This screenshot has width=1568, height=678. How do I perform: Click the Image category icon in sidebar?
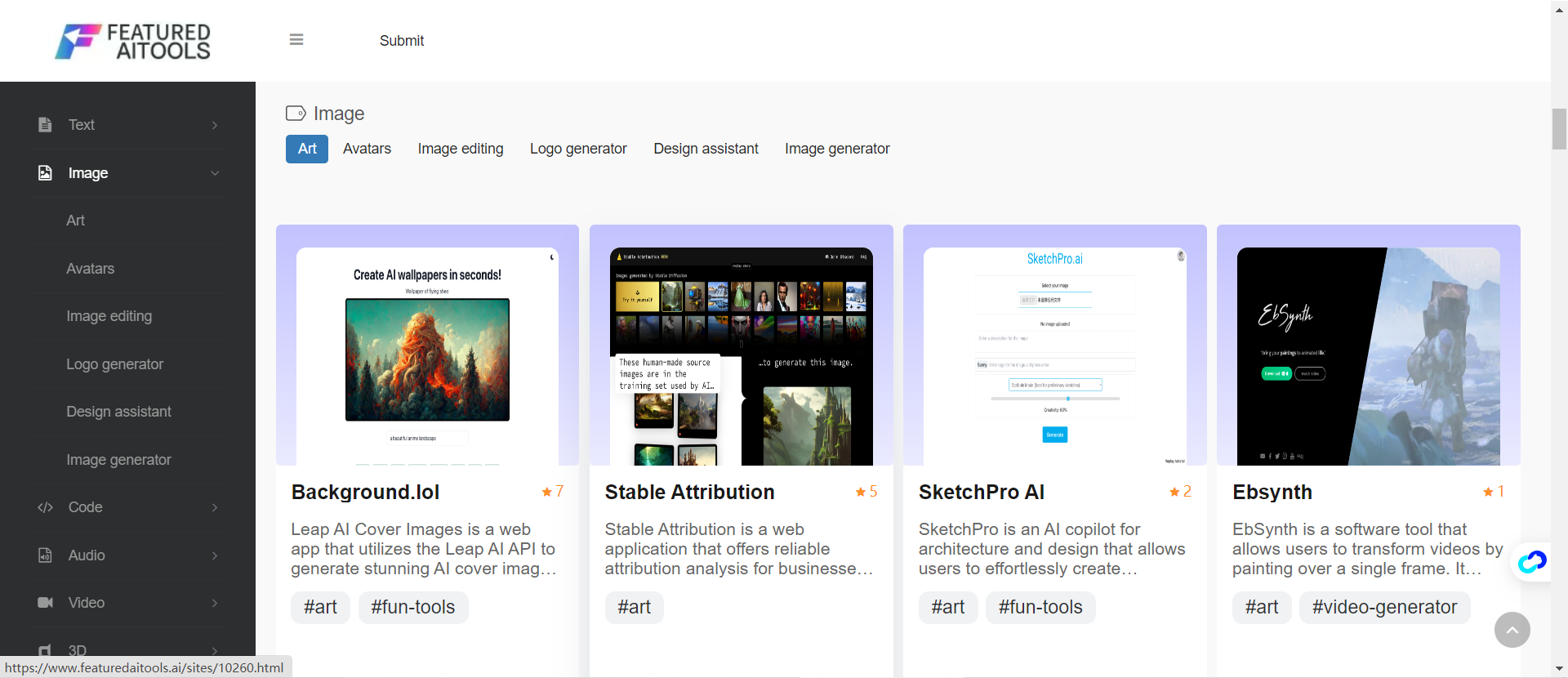(45, 173)
